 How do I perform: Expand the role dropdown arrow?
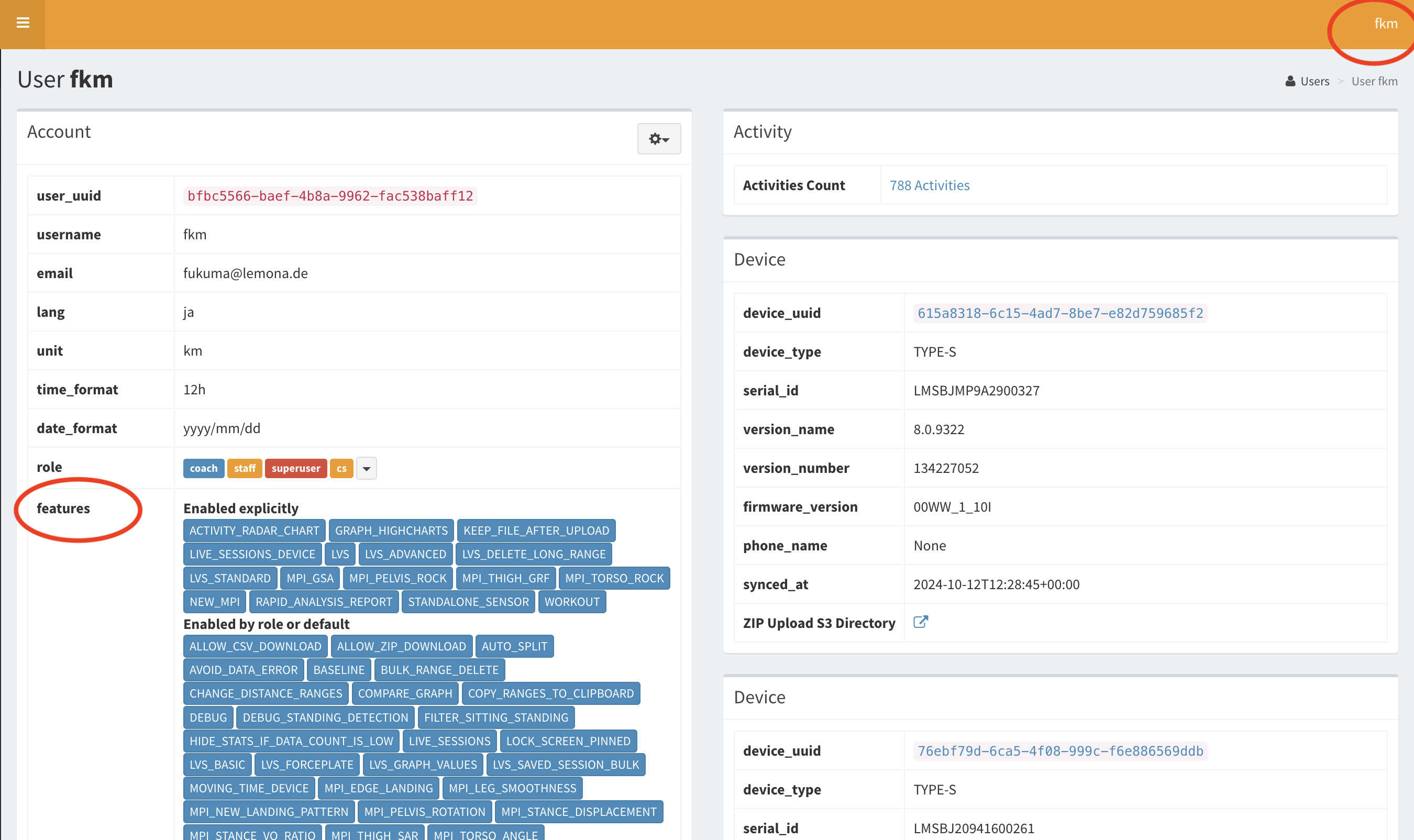(x=366, y=469)
